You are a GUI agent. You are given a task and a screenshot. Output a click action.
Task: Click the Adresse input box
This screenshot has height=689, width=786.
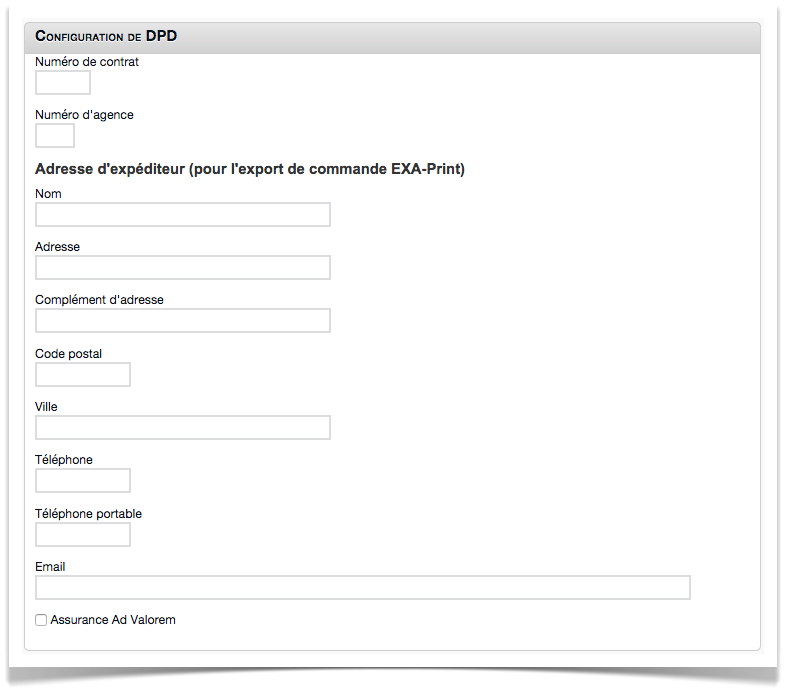point(182,268)
